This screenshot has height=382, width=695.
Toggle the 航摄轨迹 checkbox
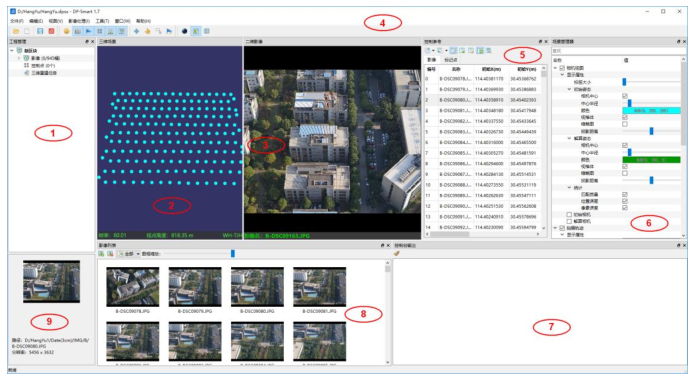pos(562,228)
